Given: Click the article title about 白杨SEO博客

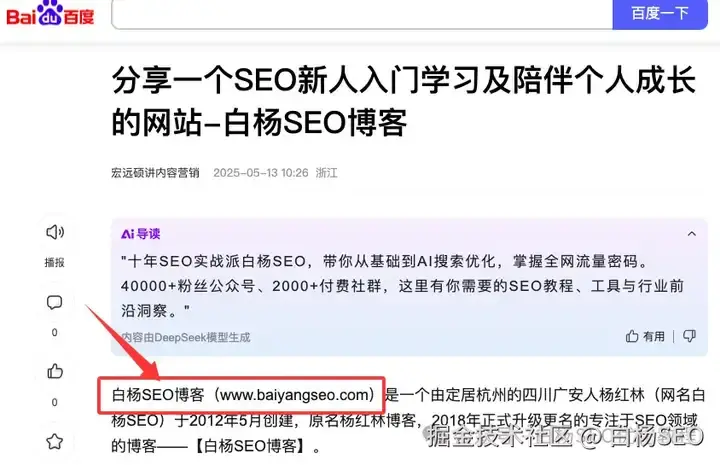Looking at the screenshot, I should [403, 101].
